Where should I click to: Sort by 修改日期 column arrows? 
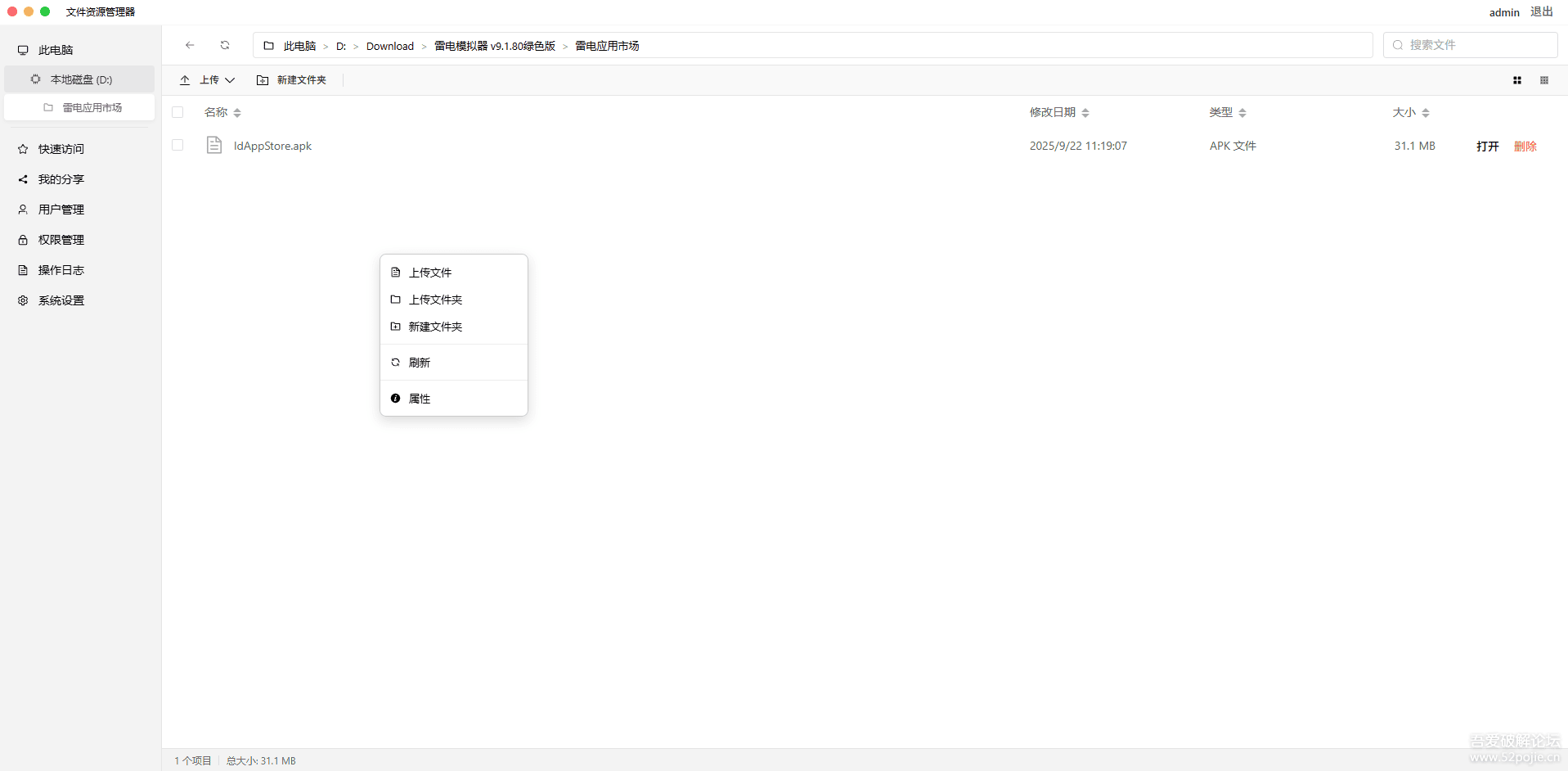tap(1085, 113)
